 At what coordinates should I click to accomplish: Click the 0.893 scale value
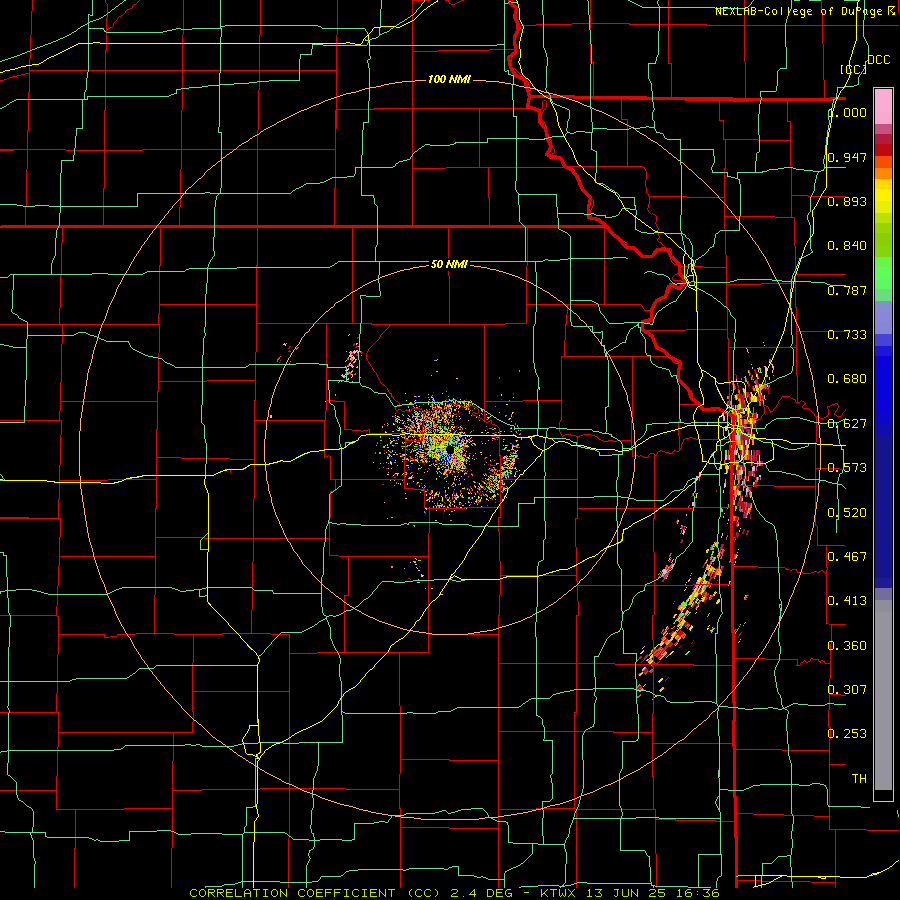[847, 201]
